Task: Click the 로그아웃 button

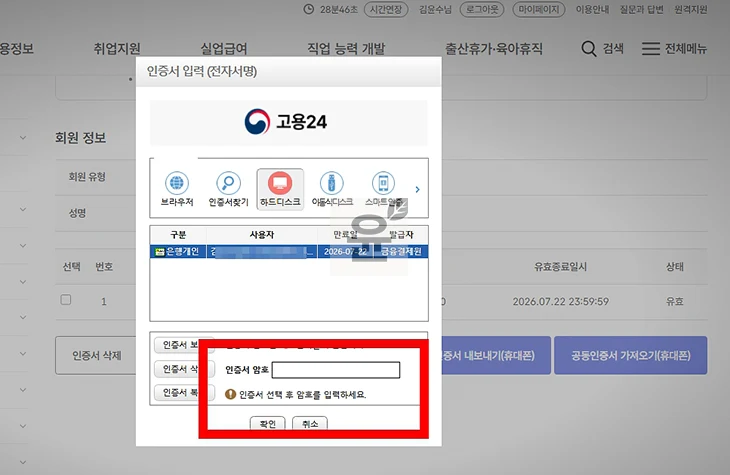Action: click(x=482, y=9)
